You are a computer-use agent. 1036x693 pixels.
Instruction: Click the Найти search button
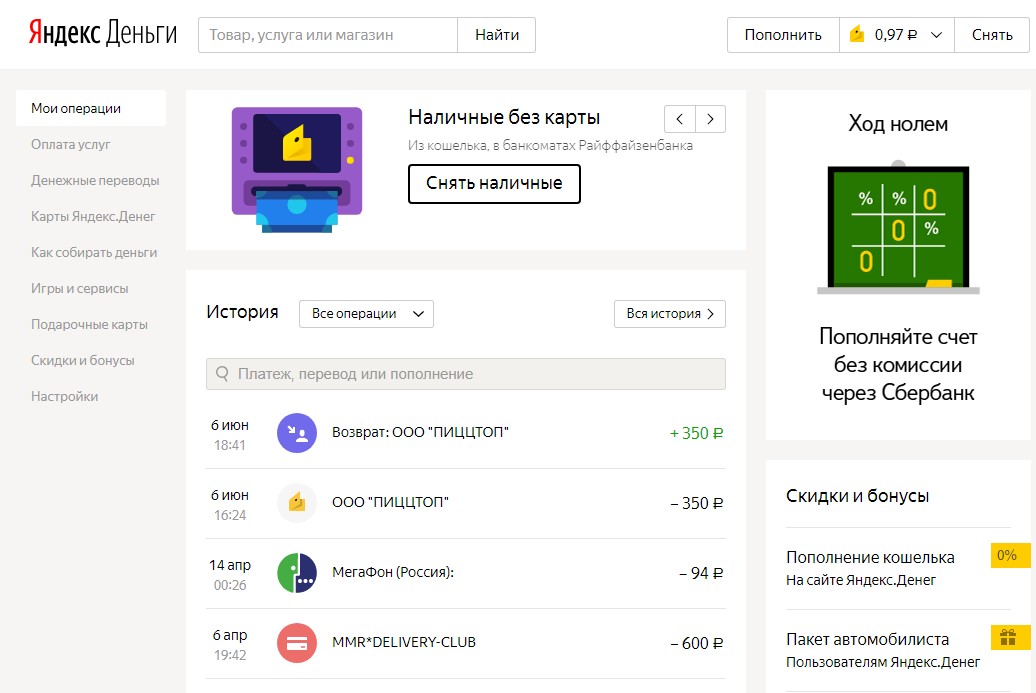pos(496,35)
